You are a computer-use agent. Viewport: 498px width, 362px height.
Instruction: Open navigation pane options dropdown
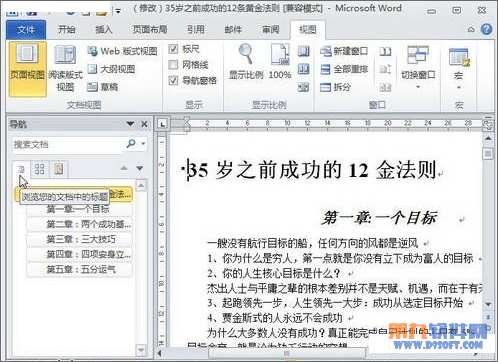click(x=130, y=124)
